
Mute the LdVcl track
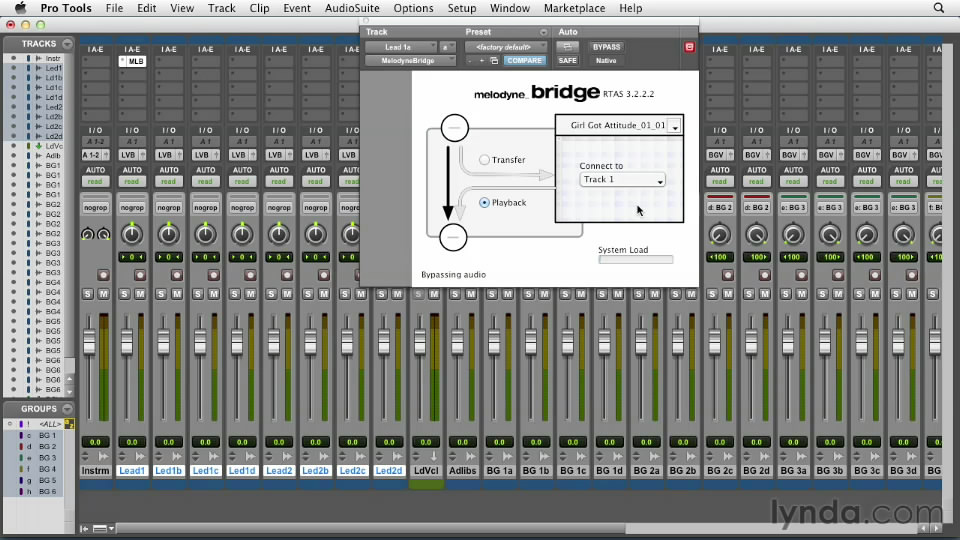(x=434, y=294)
